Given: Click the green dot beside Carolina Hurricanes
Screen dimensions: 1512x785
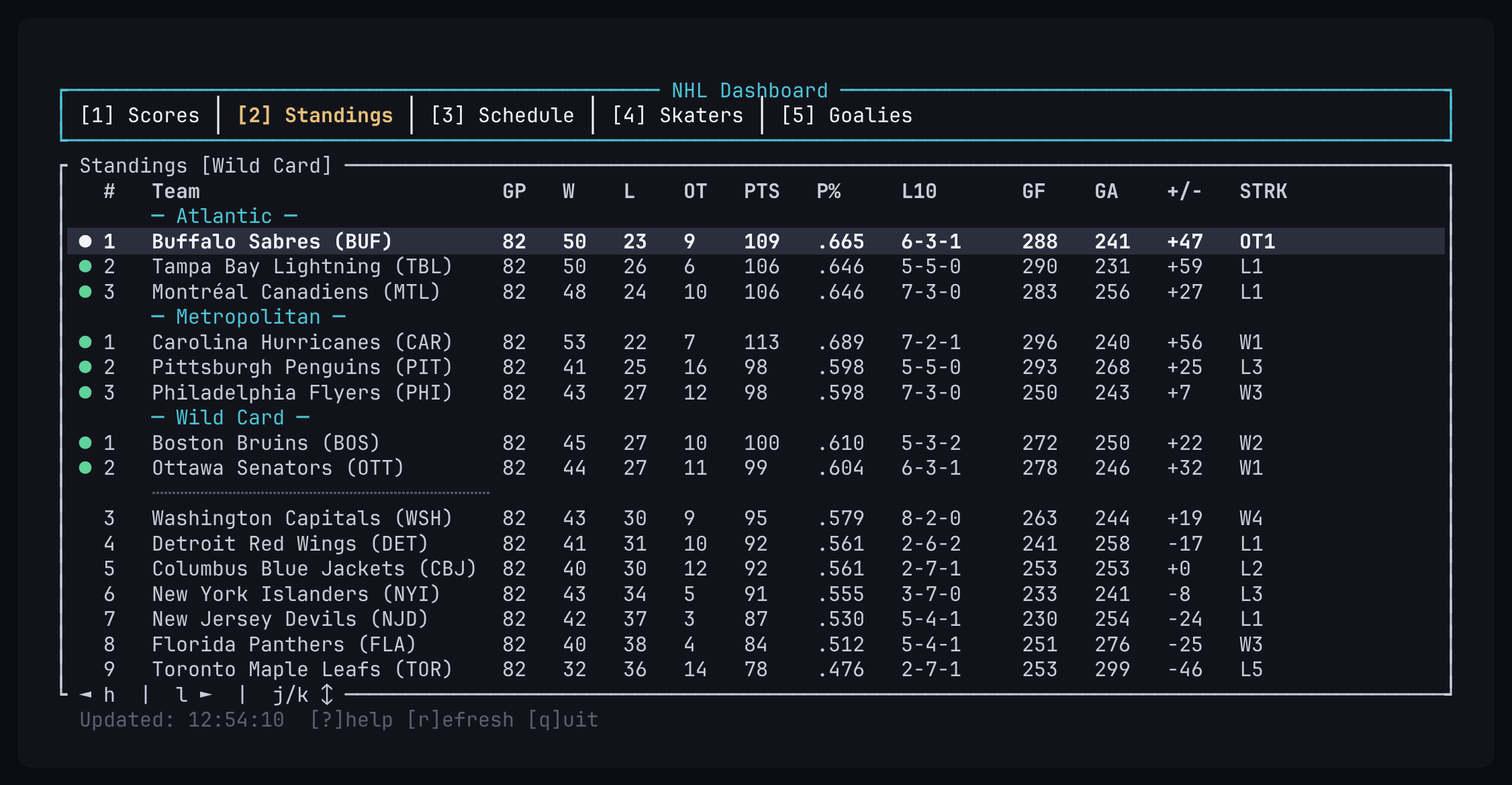Looking at the screenshot, I should 85,342.
